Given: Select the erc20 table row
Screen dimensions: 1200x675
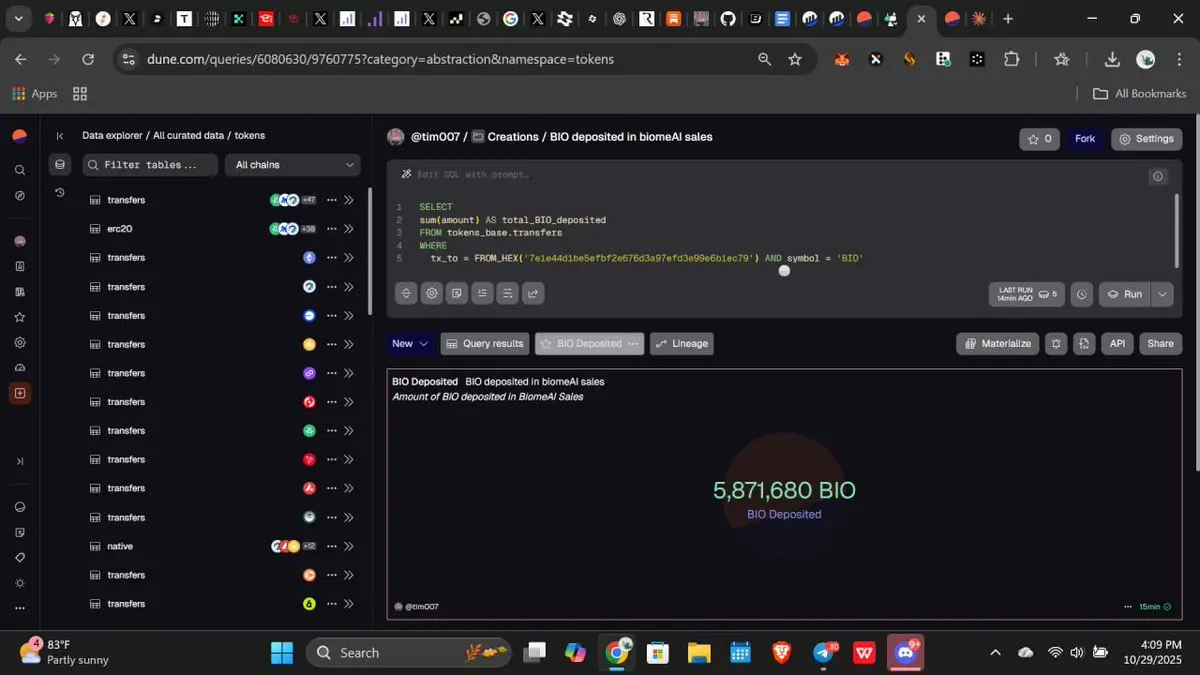Looking at the screenshot, I should coord(220,229).
